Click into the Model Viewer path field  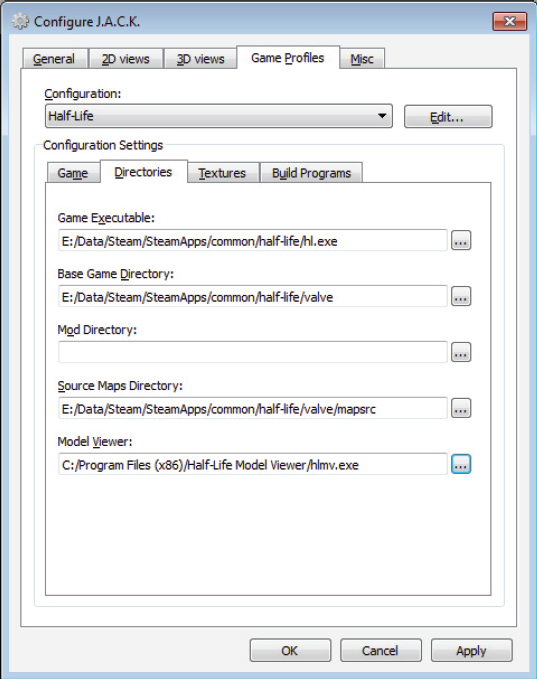pyautogui.click(x=252, y=464)
